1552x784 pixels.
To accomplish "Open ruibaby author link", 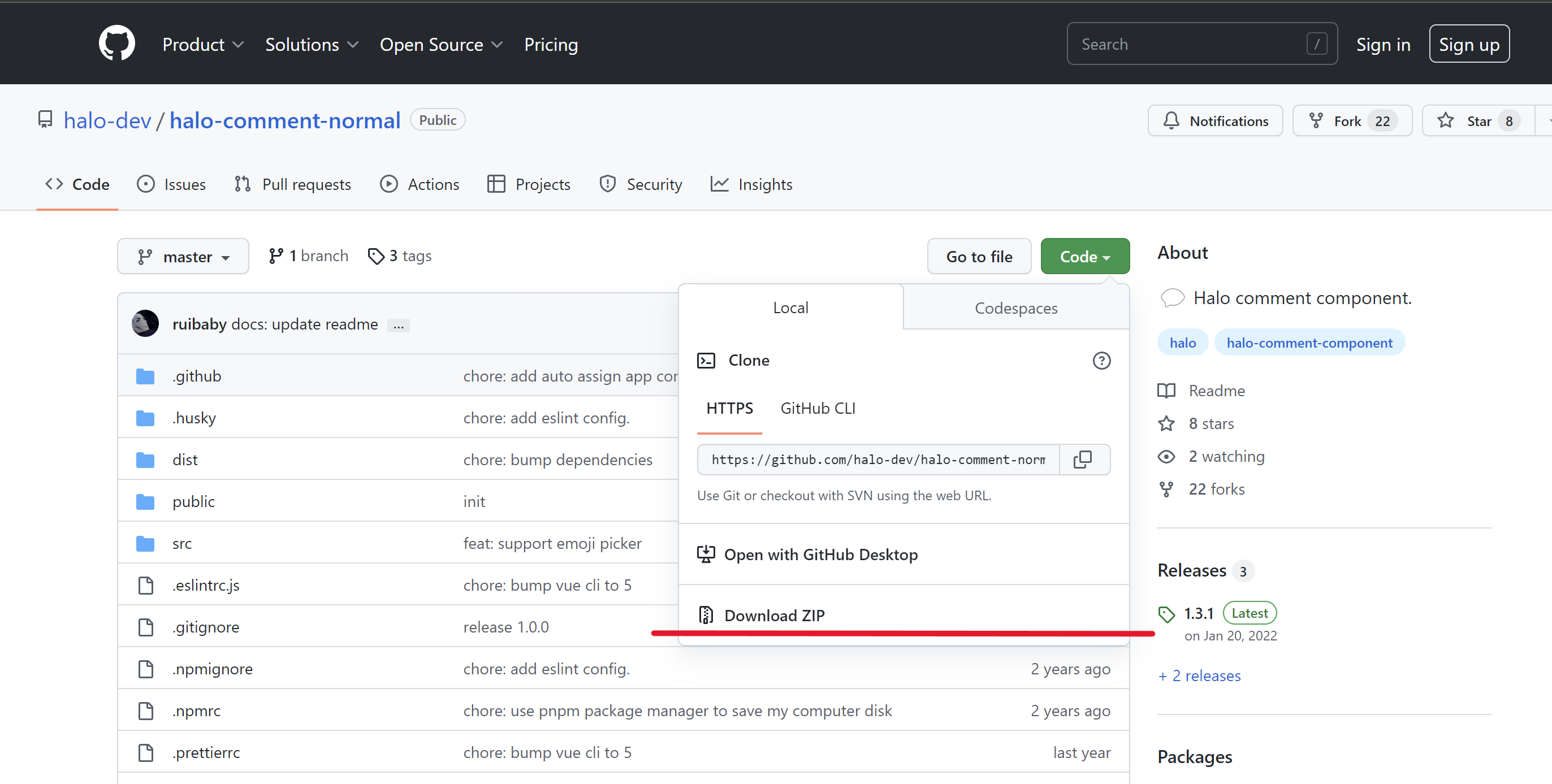I will [200, 324].
